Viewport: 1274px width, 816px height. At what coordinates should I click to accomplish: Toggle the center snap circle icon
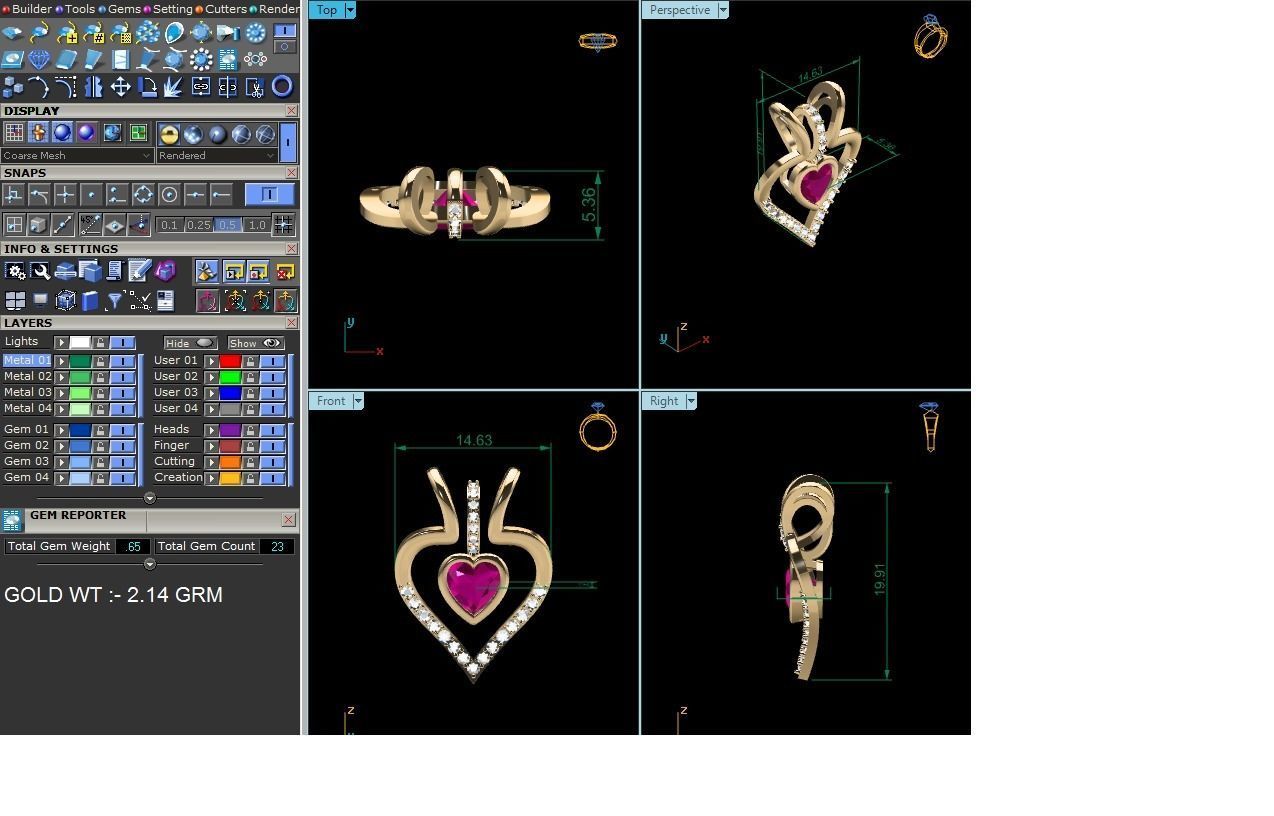(x=169, y=194)
